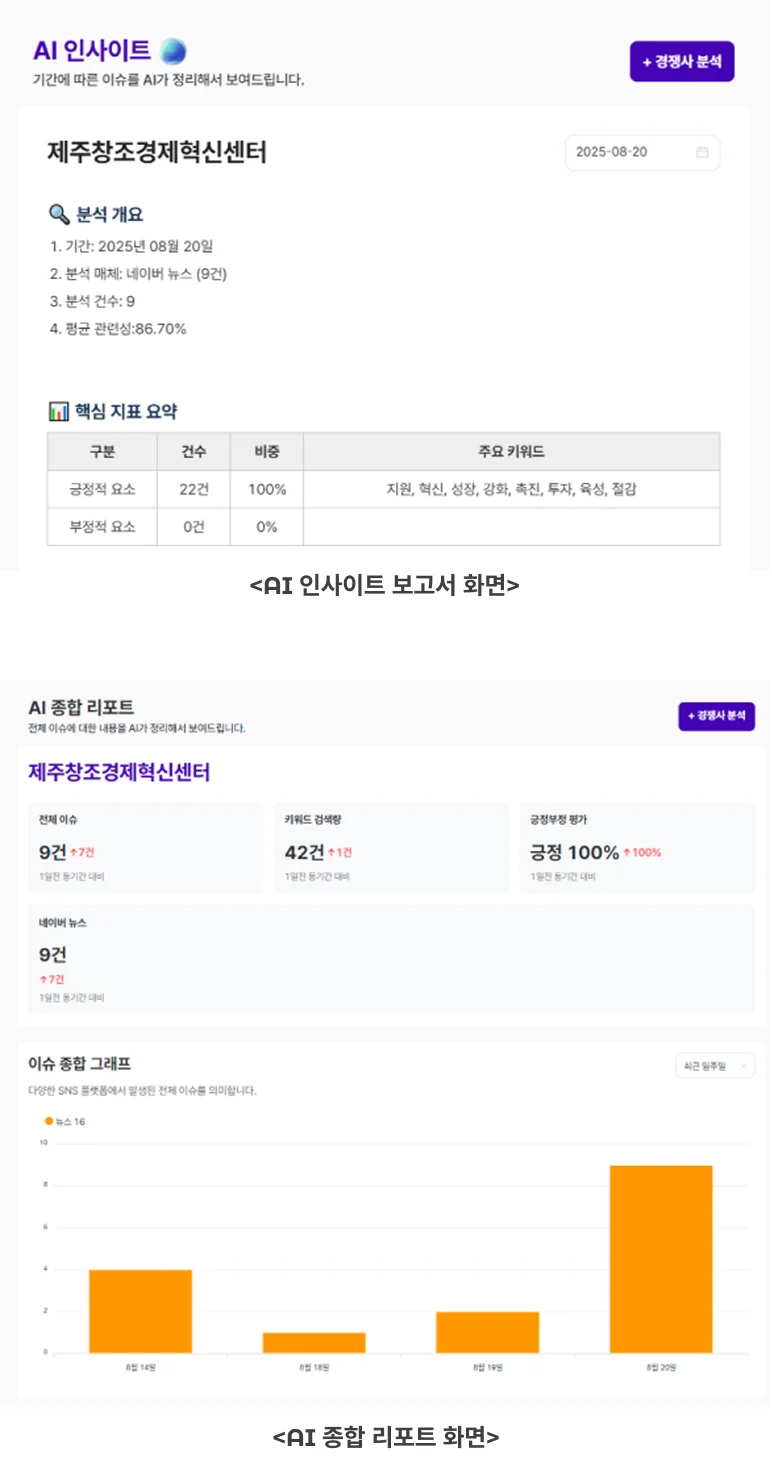Screen dimensions: 772x1481
Task: Click the 비중 table column header
Action: [x=266, y=452]
